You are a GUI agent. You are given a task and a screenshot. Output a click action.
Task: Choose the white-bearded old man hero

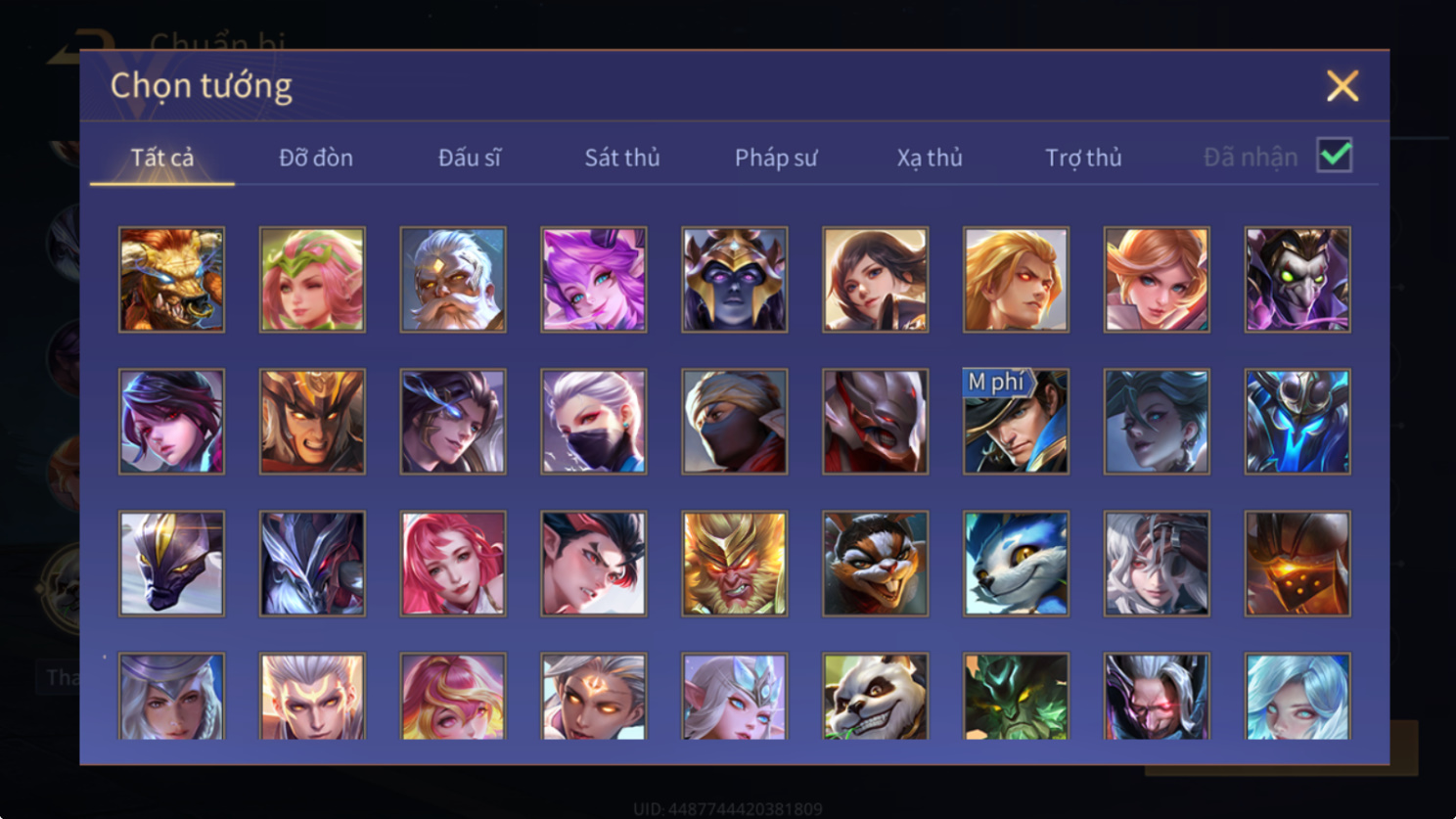coord(453,280)
